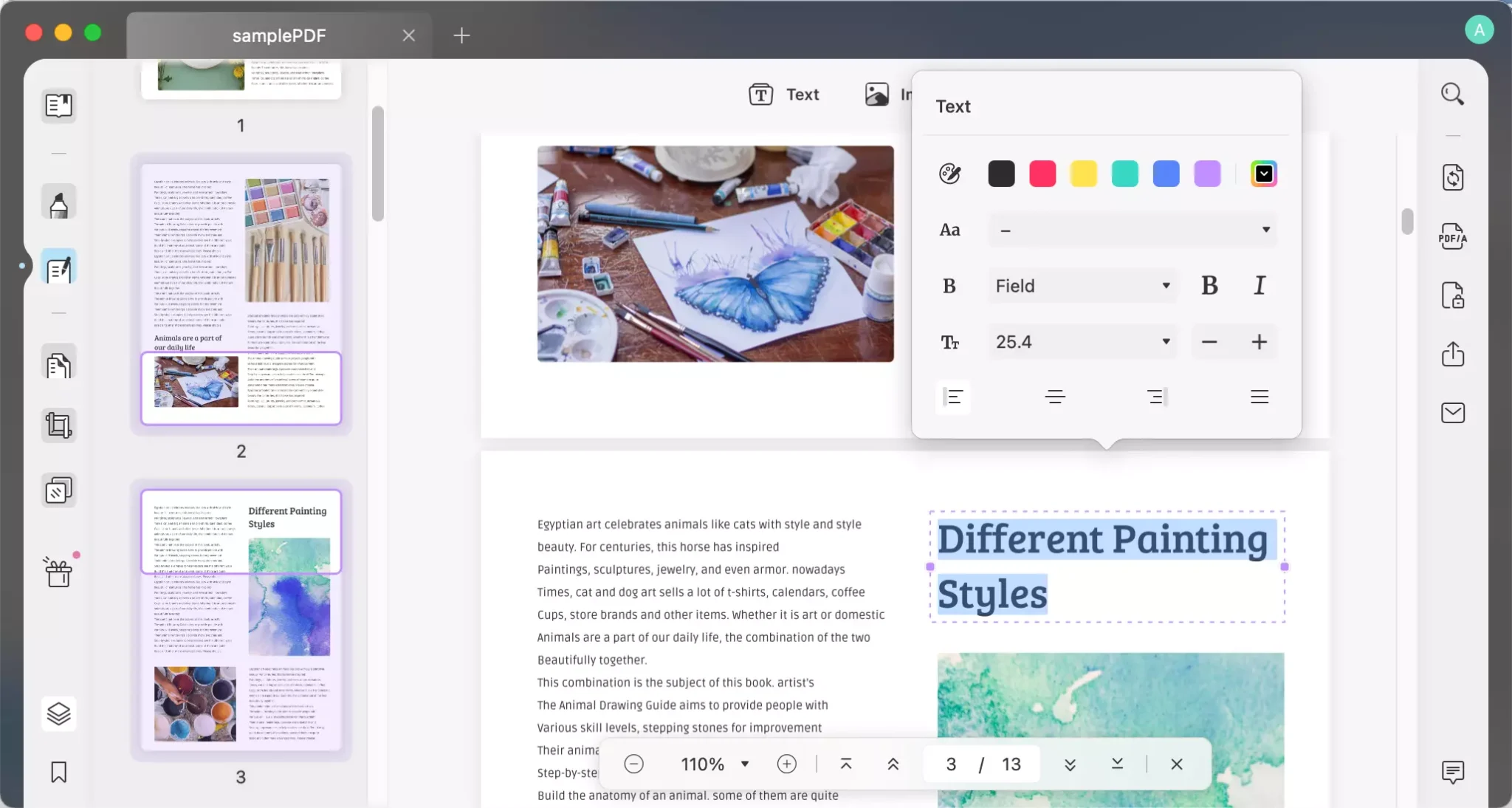Toggle Italic text formatting
The width and height of the screenshot is (1512, 808).
coord(1260,285)
